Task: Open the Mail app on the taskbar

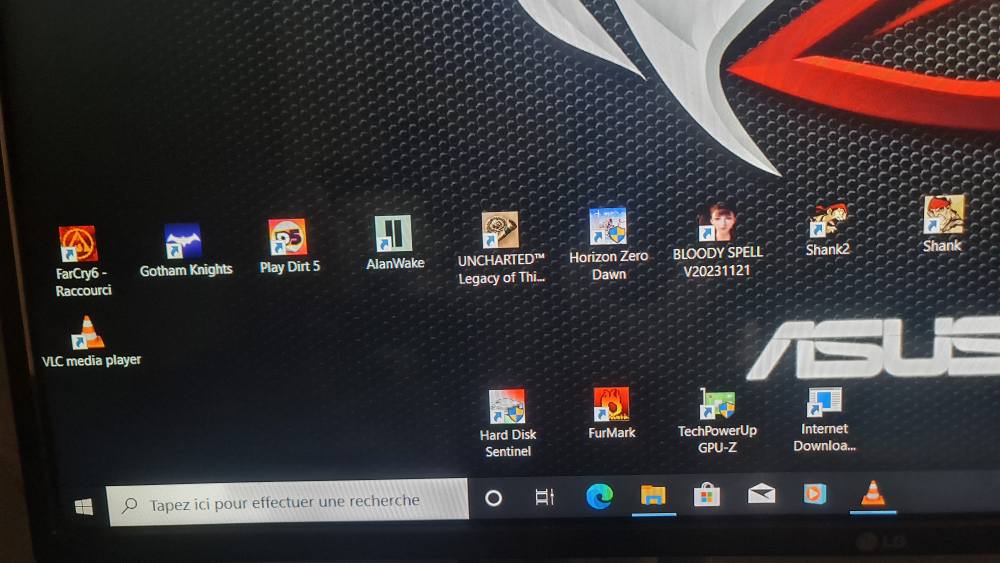Action: click(x=761, y=494)
